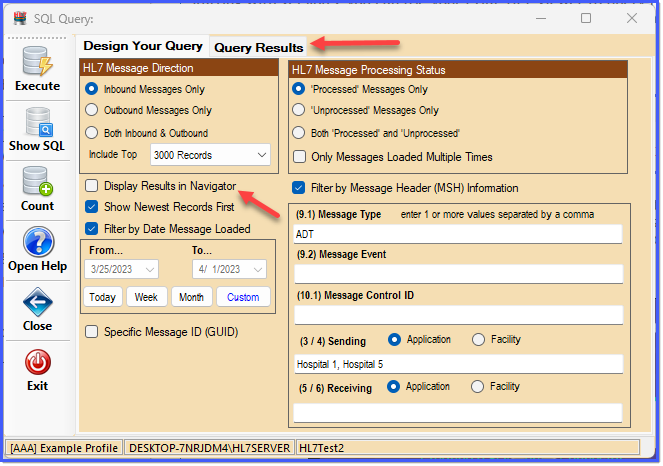Click the SQL Query app icon in title bar
Screen dimensions: 663x466
[20, 19]
